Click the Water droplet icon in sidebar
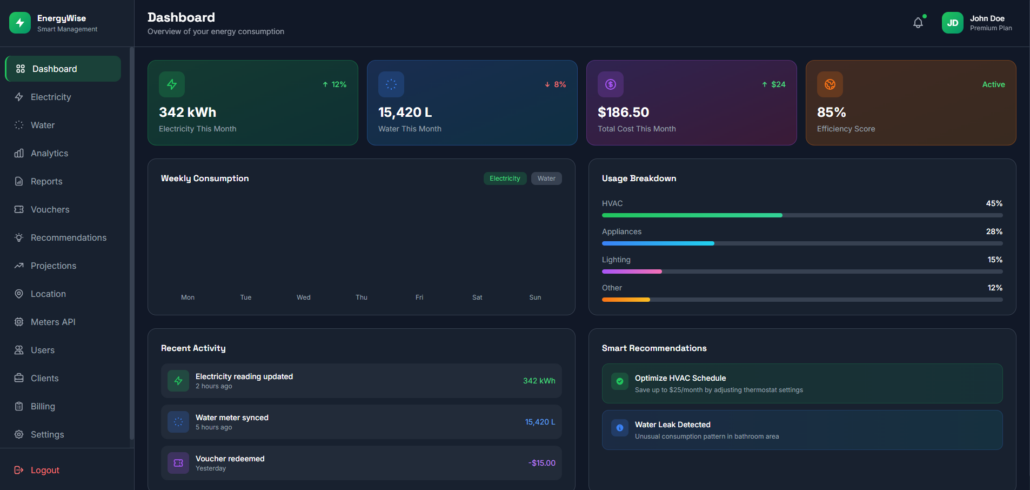Image resolution: width=1030 pixels, height=490 pixels. coord(19,125)
